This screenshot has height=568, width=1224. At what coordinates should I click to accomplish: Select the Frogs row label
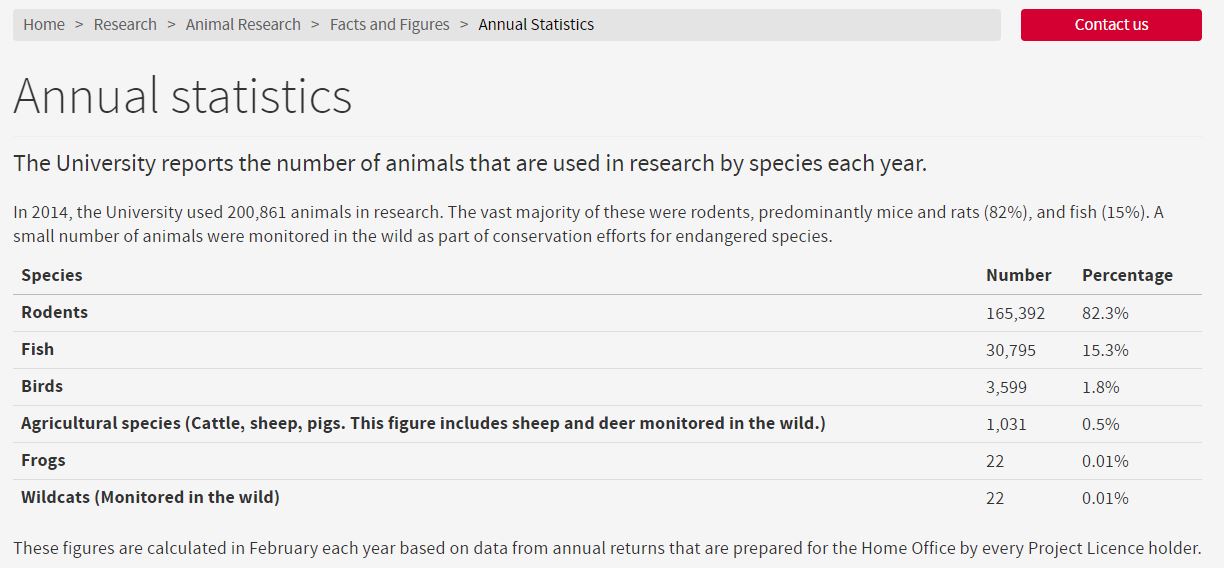point(43,461)
